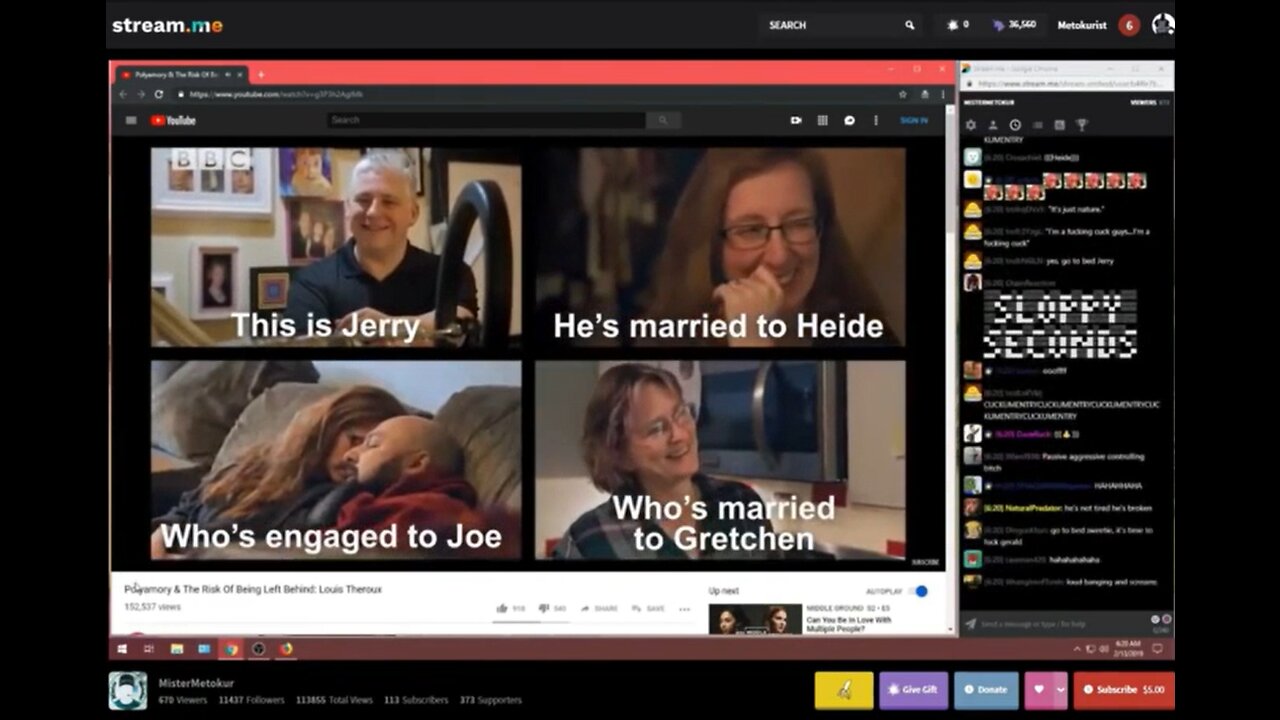This screenshot has height=720, width=1280.
Task: Show the chat users list icon
Action: [993, 125]
